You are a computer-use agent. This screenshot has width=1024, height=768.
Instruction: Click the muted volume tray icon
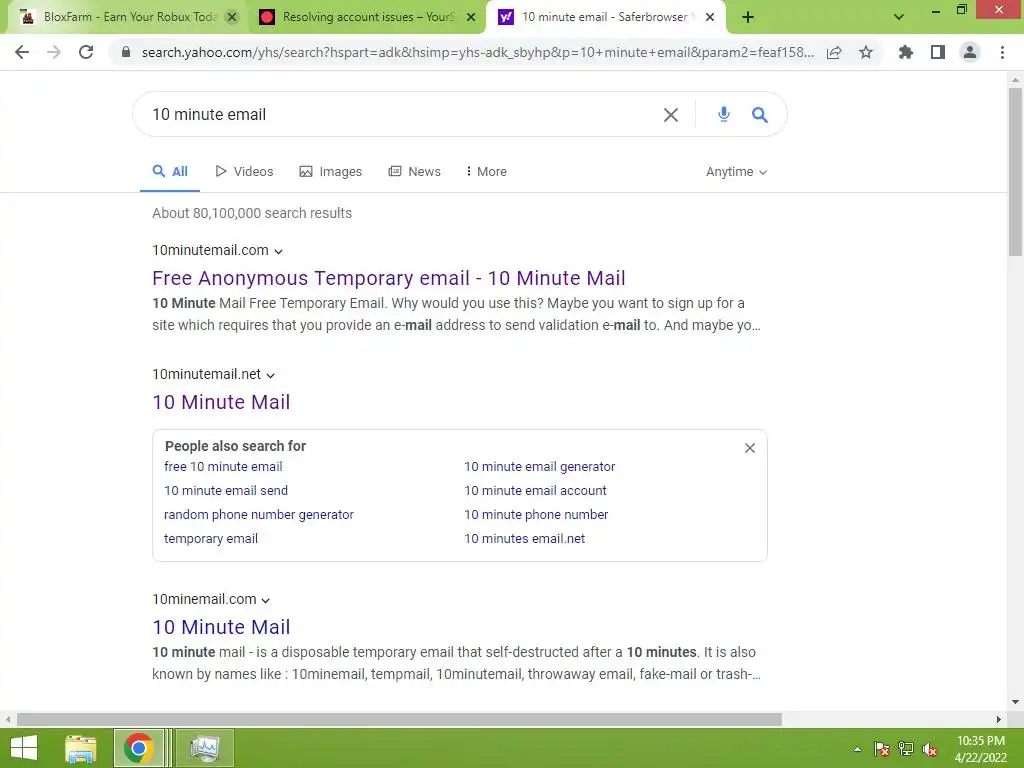(x=930, y=749)
